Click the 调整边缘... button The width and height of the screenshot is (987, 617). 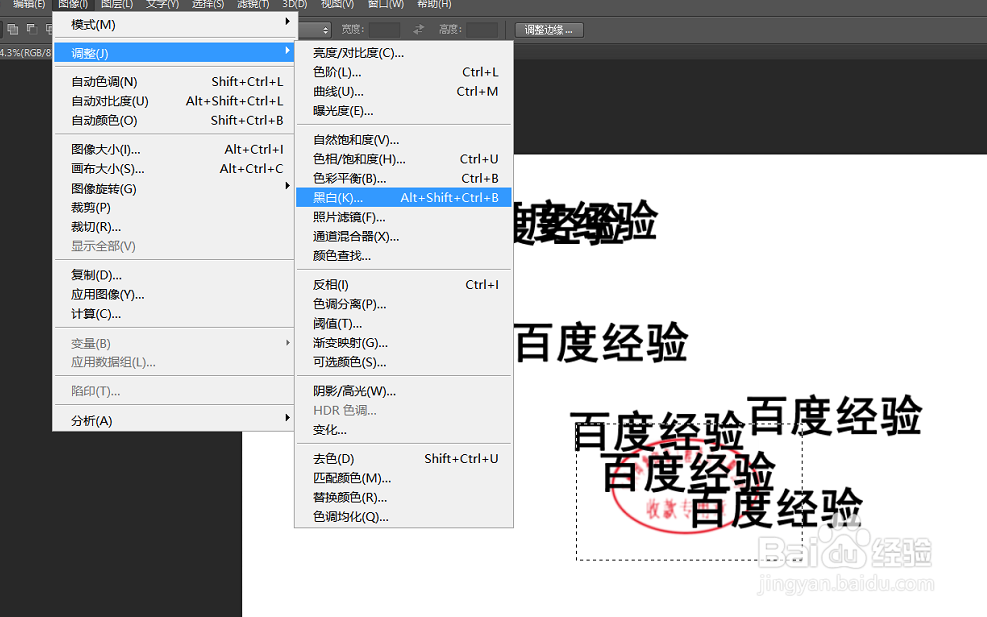549,30
